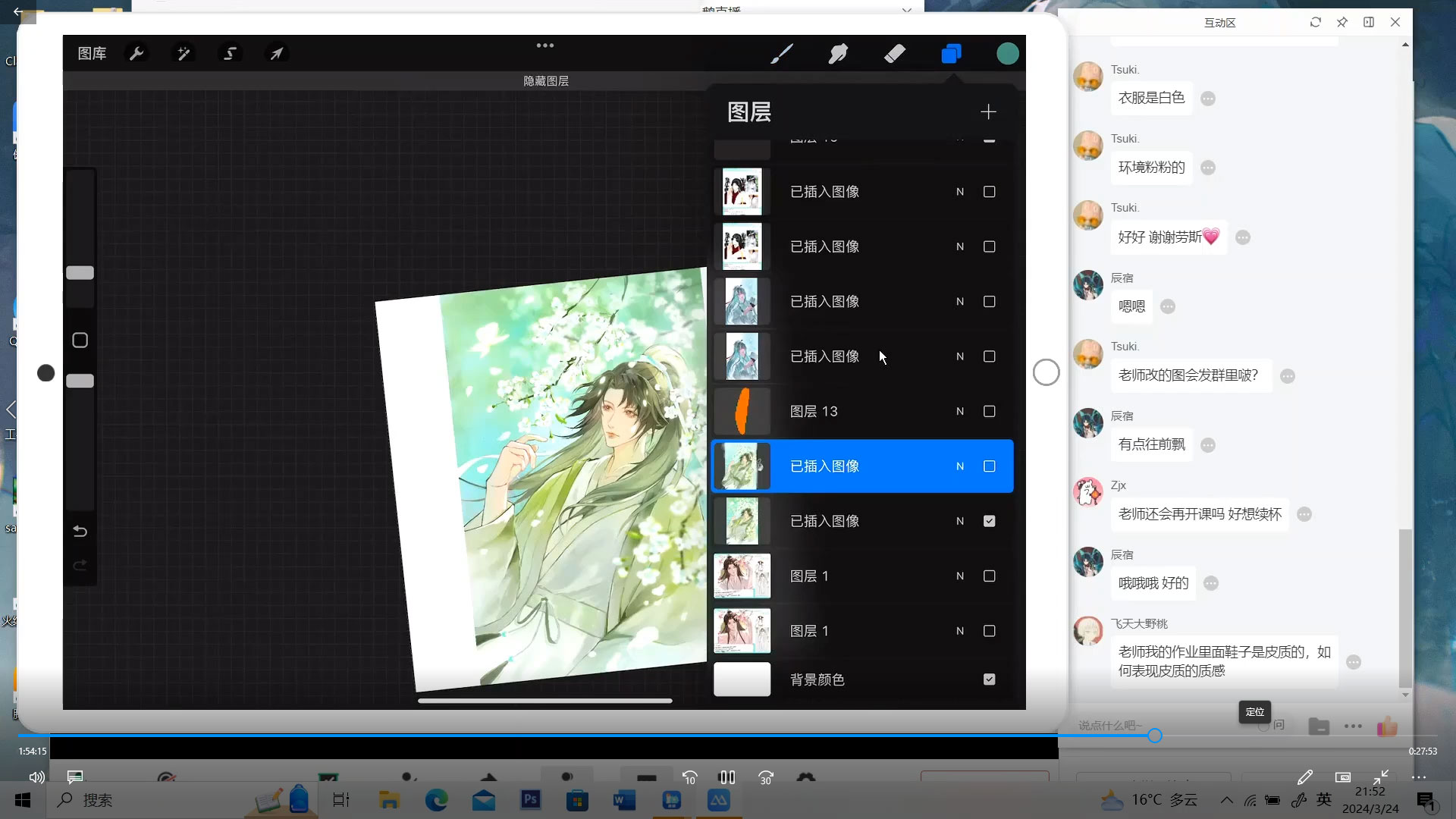This screenshot has height=819, width=1456.
Task: Click Tsuki's avatar beside 衣服是白色
Action: pyautogui.click(x=1088, y=77)
